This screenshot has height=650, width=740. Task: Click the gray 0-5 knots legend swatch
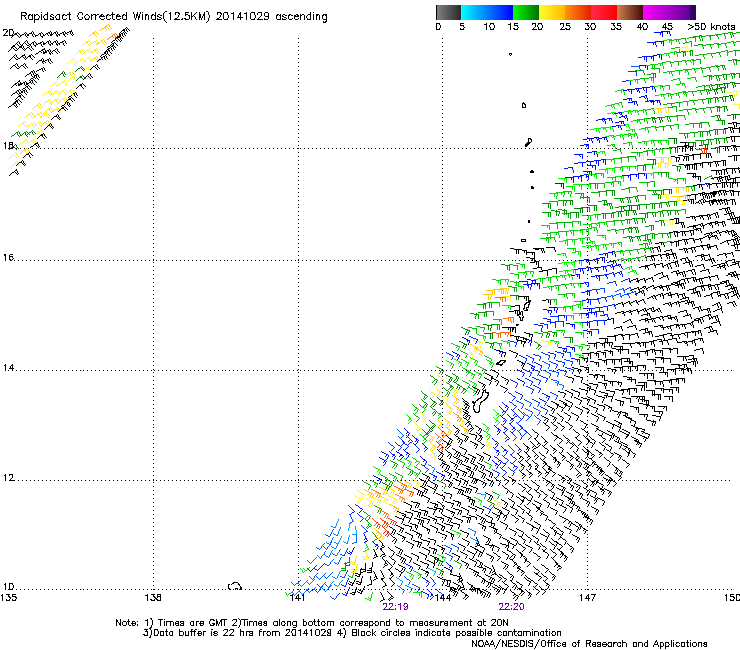(448, 12)
